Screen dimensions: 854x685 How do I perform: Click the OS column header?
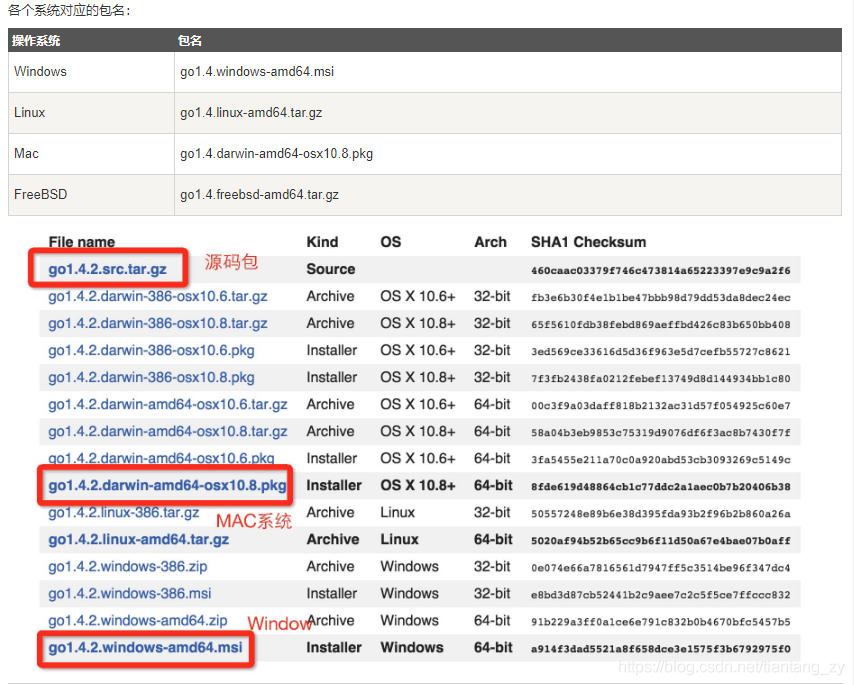point(391,242)
